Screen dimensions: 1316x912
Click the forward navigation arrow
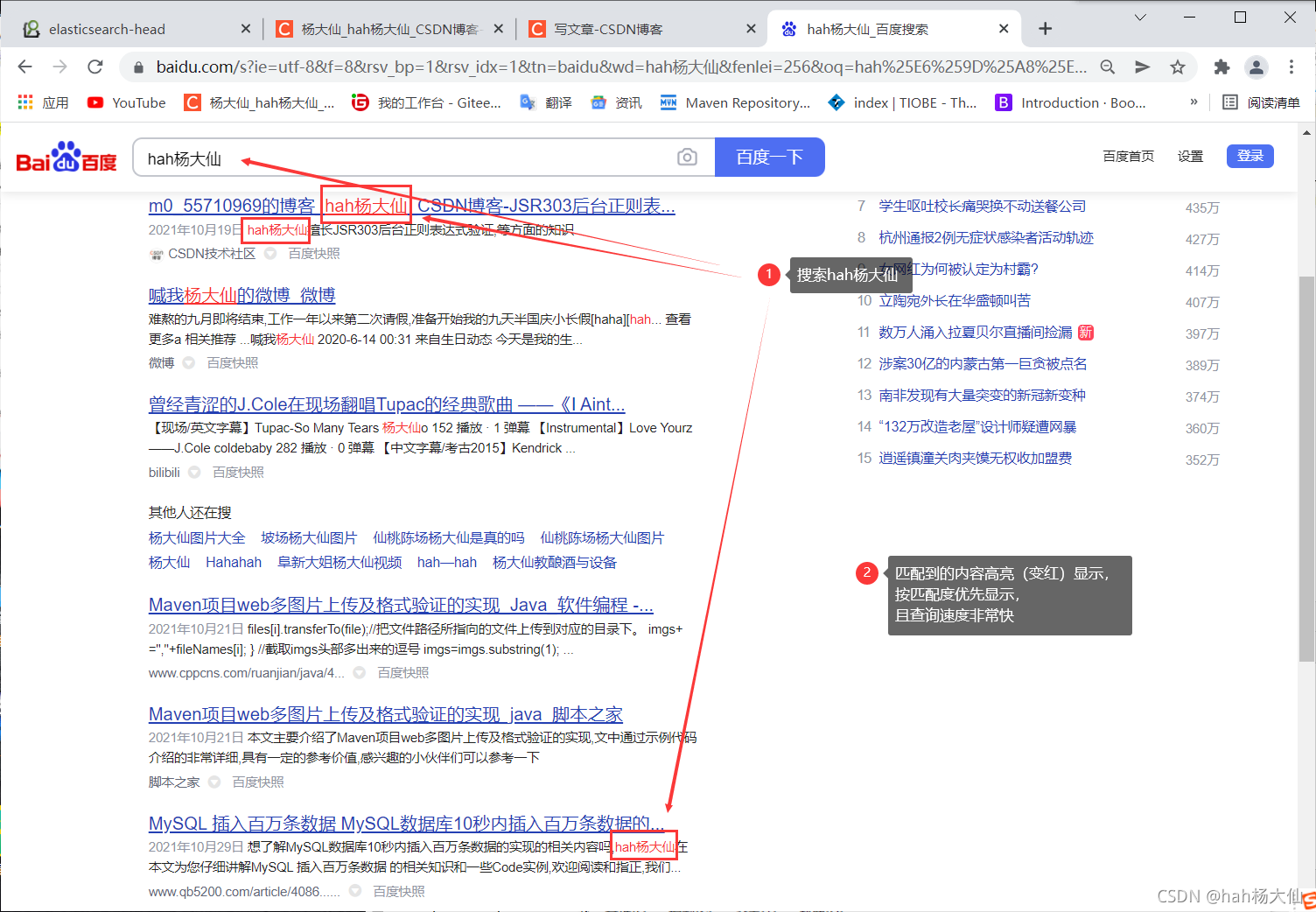[x=59, y=67]
